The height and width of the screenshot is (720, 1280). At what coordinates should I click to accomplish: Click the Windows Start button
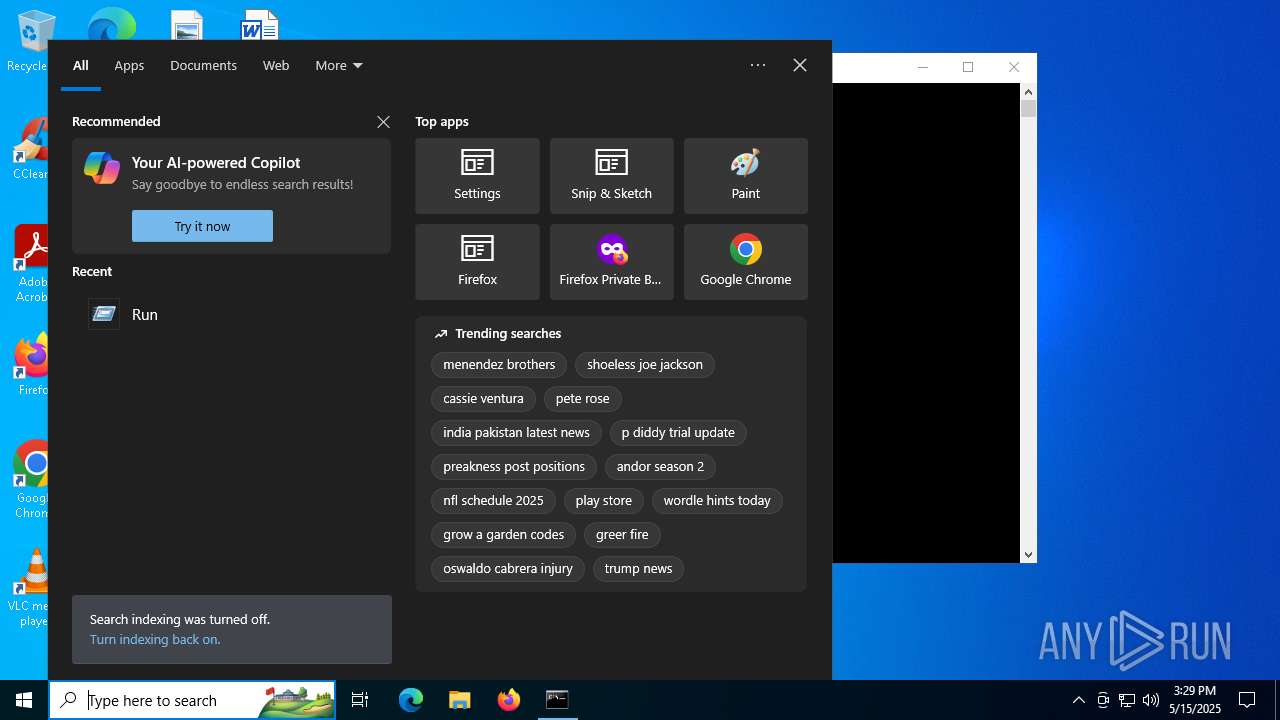coord(24,700)
